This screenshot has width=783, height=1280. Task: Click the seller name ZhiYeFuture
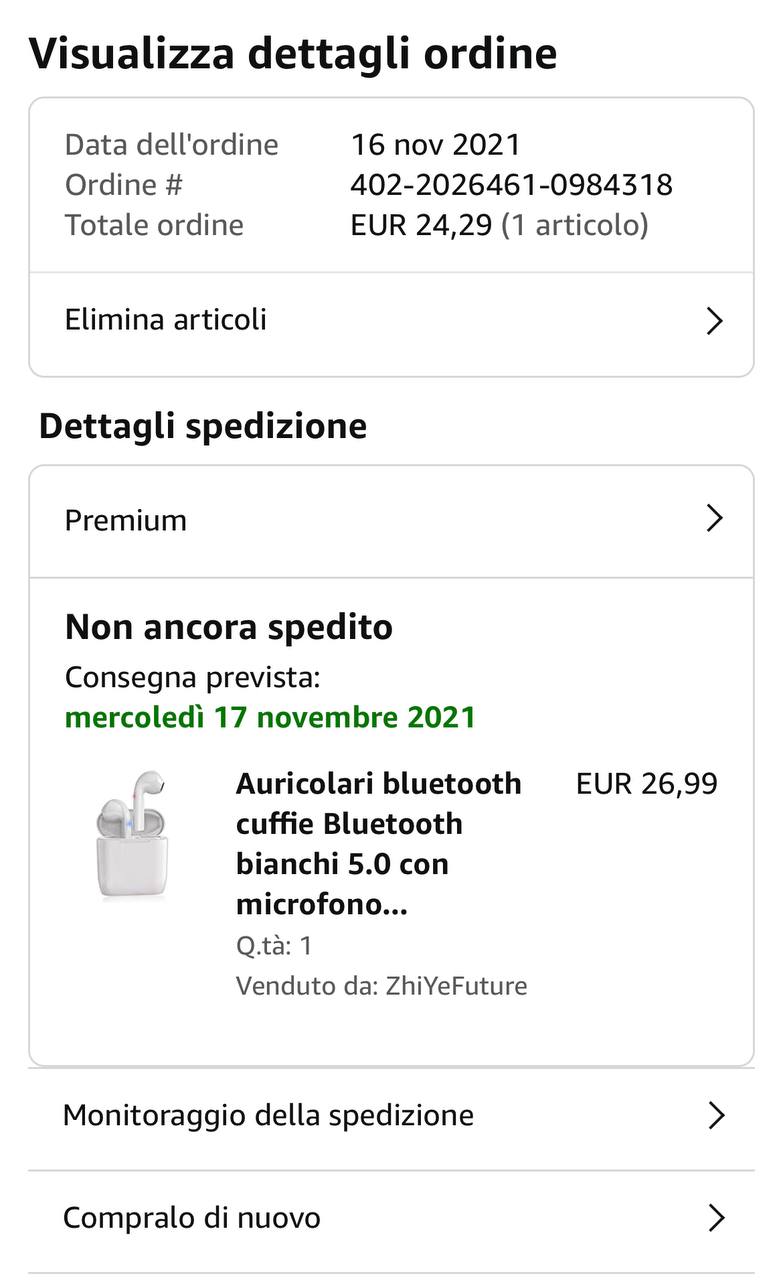click(x=456, y=986)
